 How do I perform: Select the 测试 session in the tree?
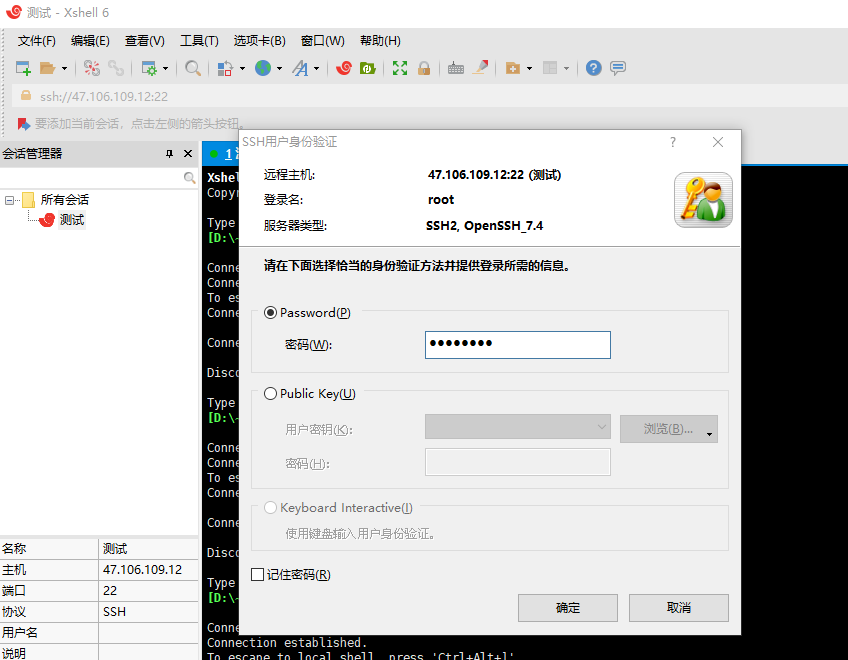71,220
